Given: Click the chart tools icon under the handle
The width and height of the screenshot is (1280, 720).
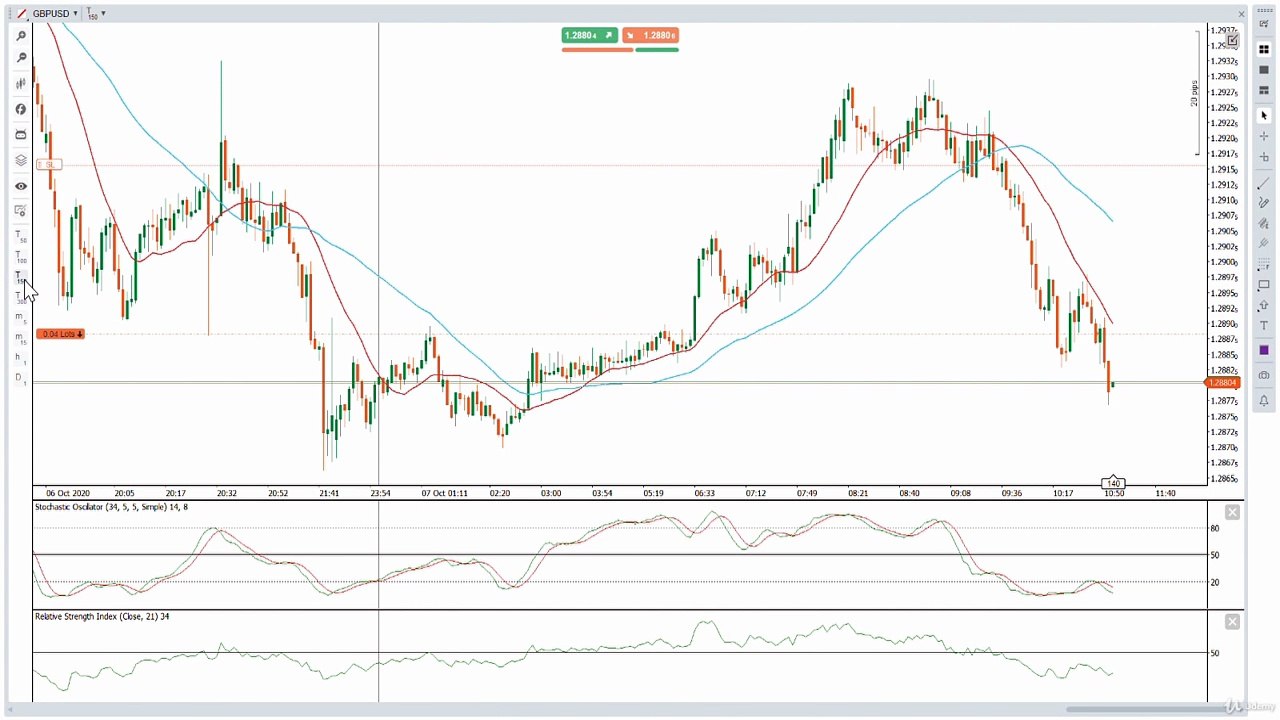Looking at the screenshot, I should [x=1264, y=25].
